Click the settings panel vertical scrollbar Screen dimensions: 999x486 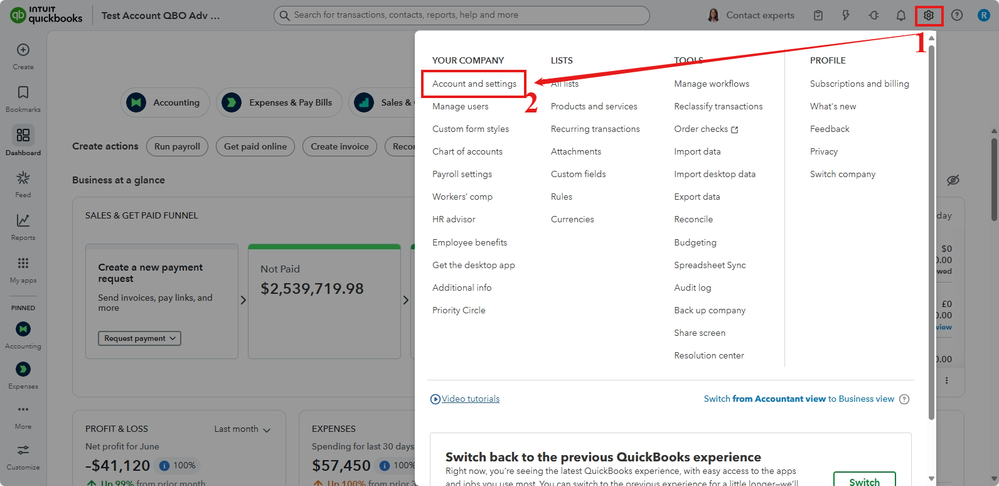(931, 232)
